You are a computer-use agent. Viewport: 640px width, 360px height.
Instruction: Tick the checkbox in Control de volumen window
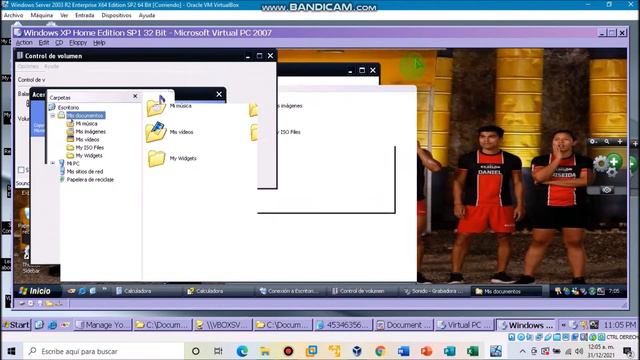[x=21, y=170]
